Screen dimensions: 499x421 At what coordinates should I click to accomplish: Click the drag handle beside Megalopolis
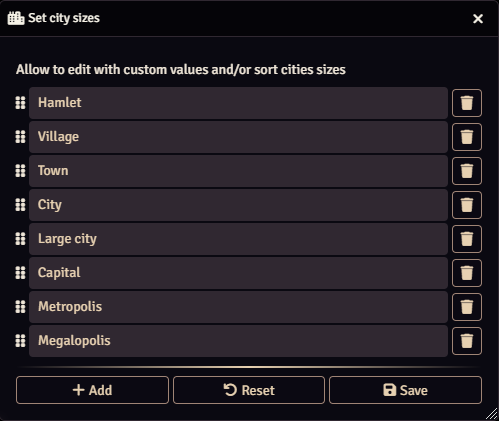(20, 341)
